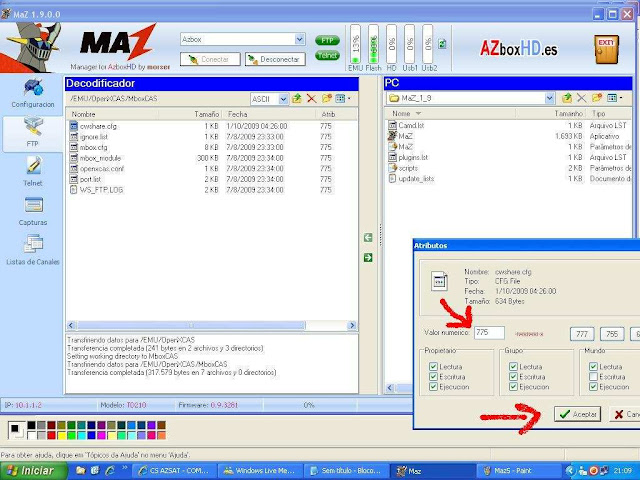640x480 pixels.
Task: Click the Cancel button in Atributos
Action: tap(624, 414)
